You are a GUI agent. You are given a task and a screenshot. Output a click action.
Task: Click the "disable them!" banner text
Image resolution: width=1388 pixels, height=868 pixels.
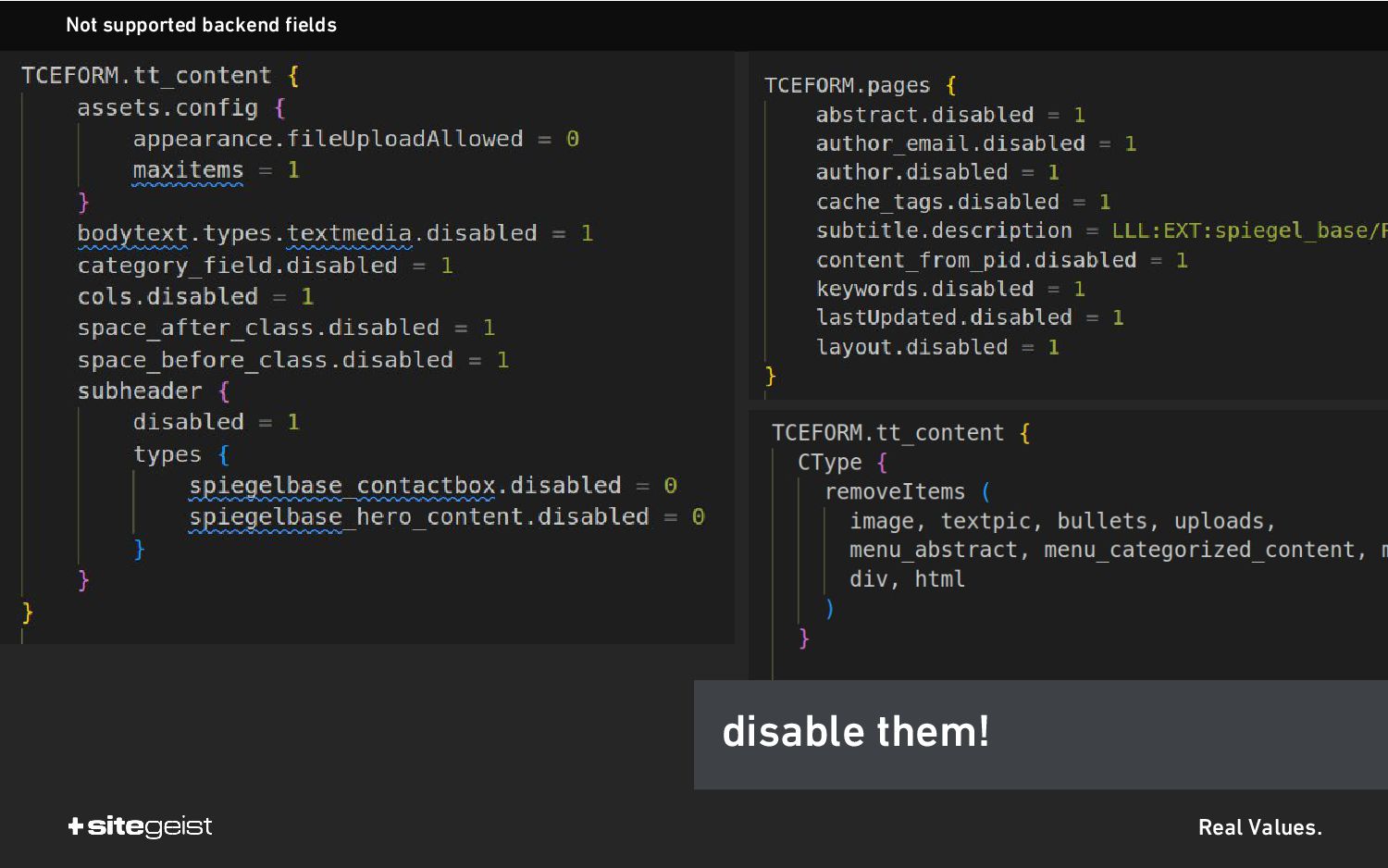coord(855,732)
